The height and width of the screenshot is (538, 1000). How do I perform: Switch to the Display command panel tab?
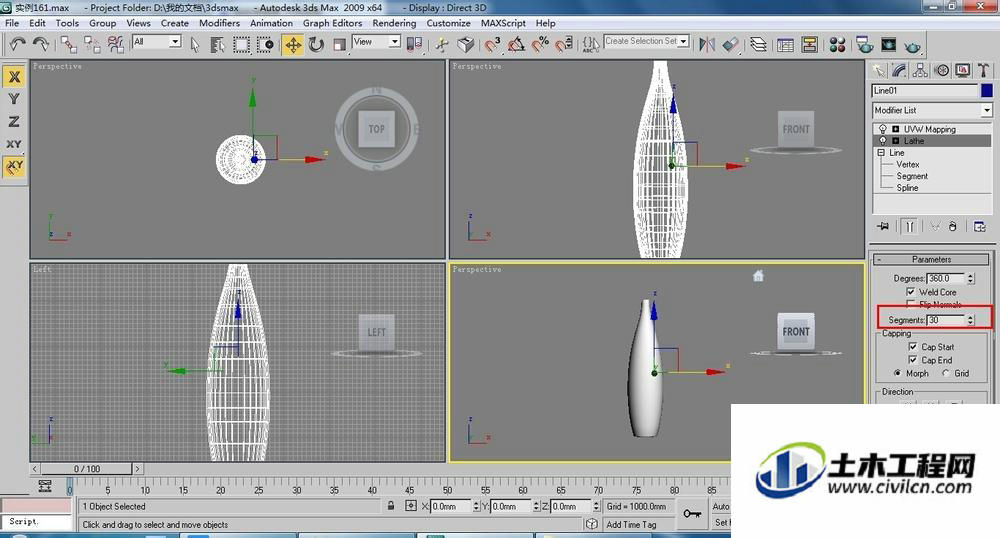(962, 70)
